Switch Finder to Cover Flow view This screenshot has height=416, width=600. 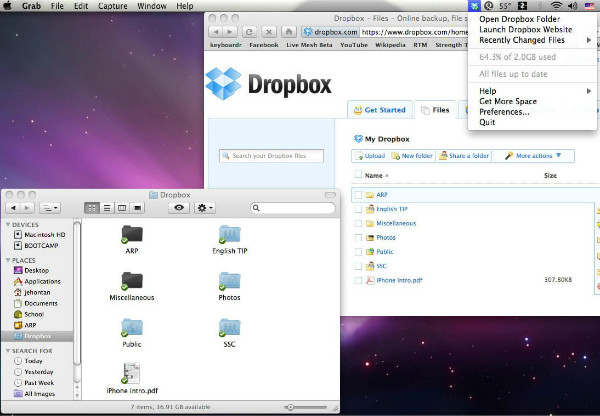(x=137, y=208)
